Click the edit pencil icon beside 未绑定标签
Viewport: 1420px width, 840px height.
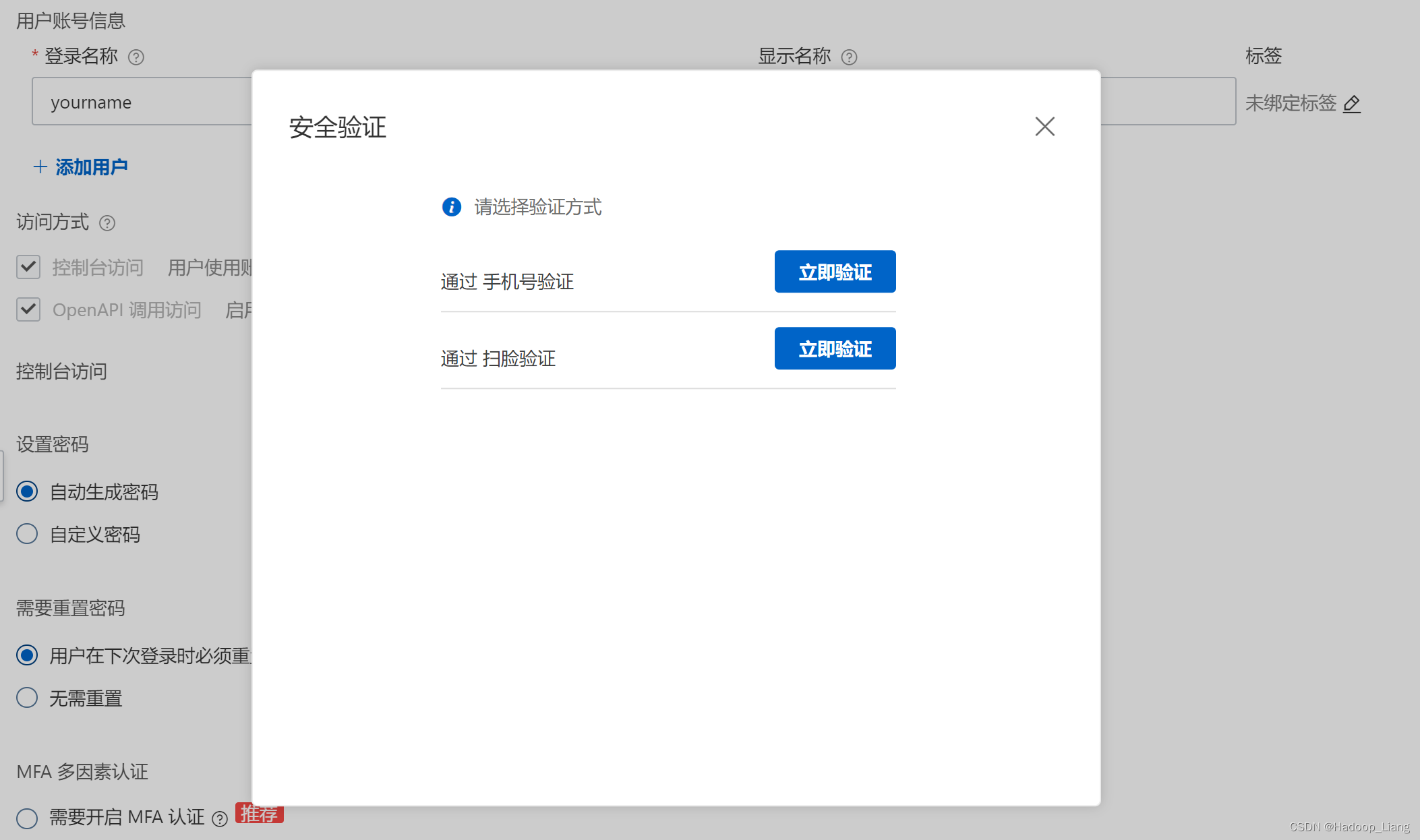click(1352, 104)
